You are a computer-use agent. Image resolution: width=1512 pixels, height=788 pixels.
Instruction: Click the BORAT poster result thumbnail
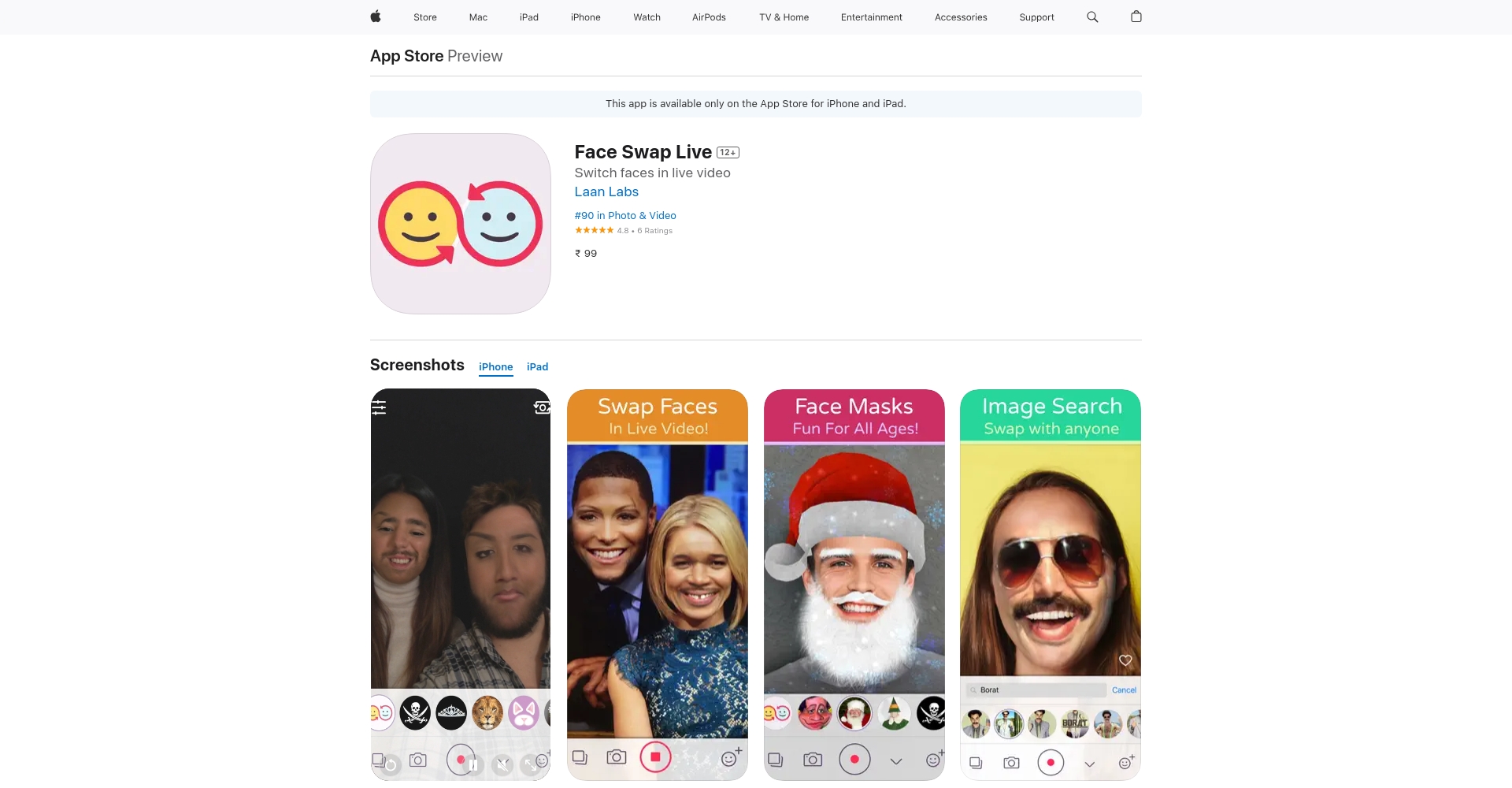pyautogui.click(x=1075, y=723)
